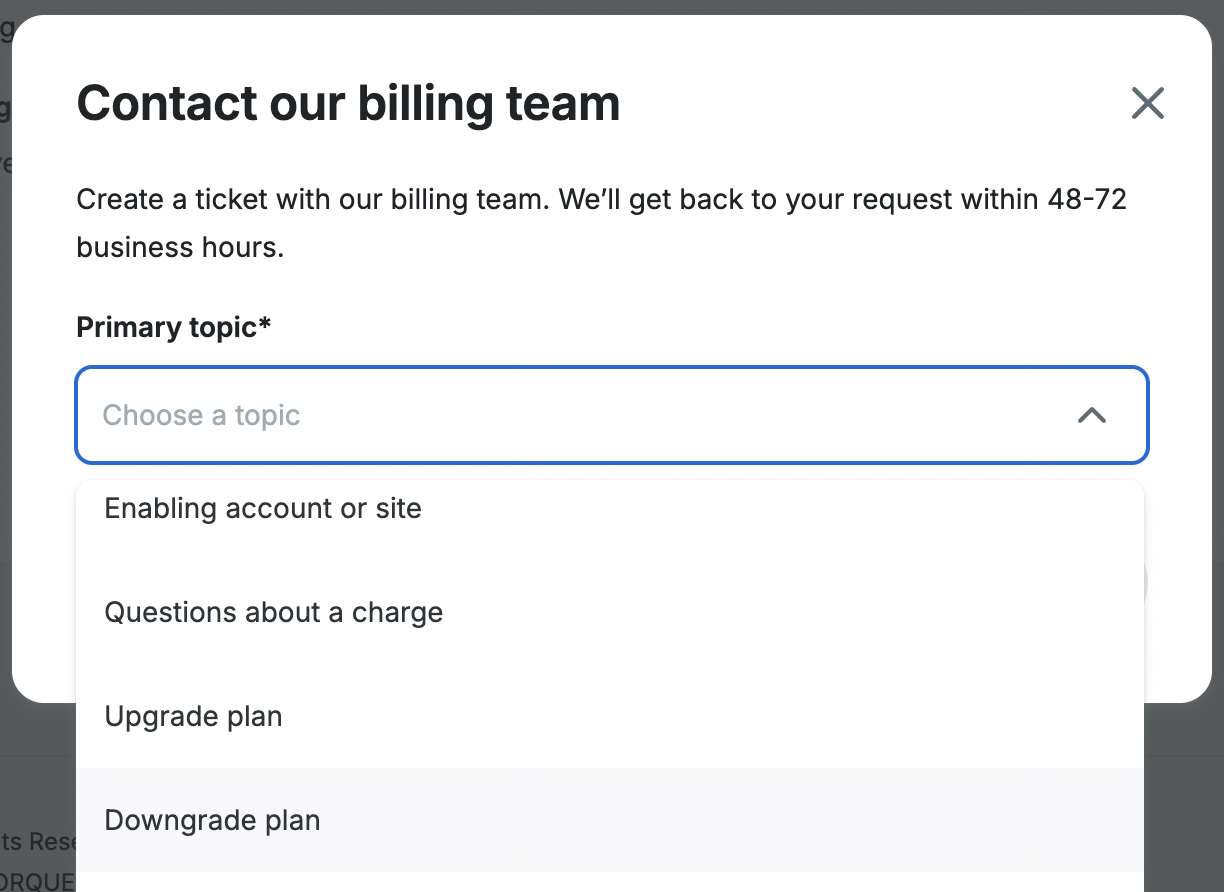Select "Enabling account or site" topic
Viewport: 1224px width, 892px height.
[263, 508]
